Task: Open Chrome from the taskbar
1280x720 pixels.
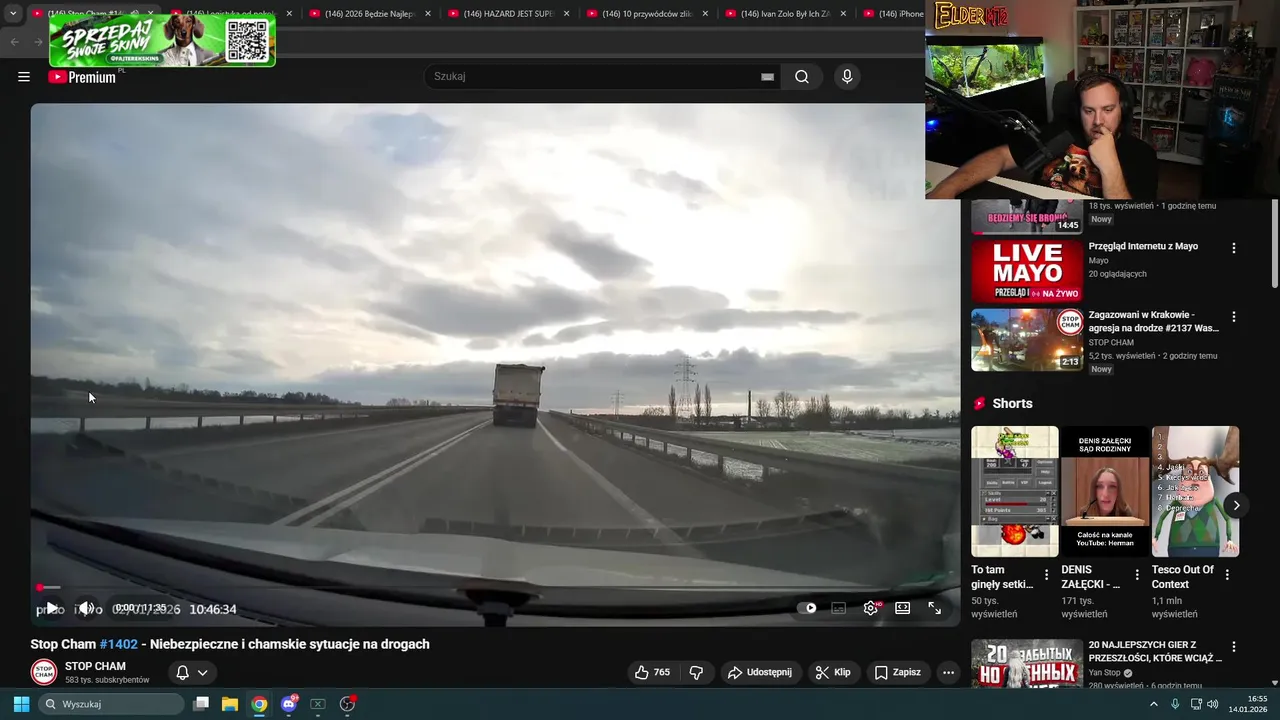Action: coord(259,704)
